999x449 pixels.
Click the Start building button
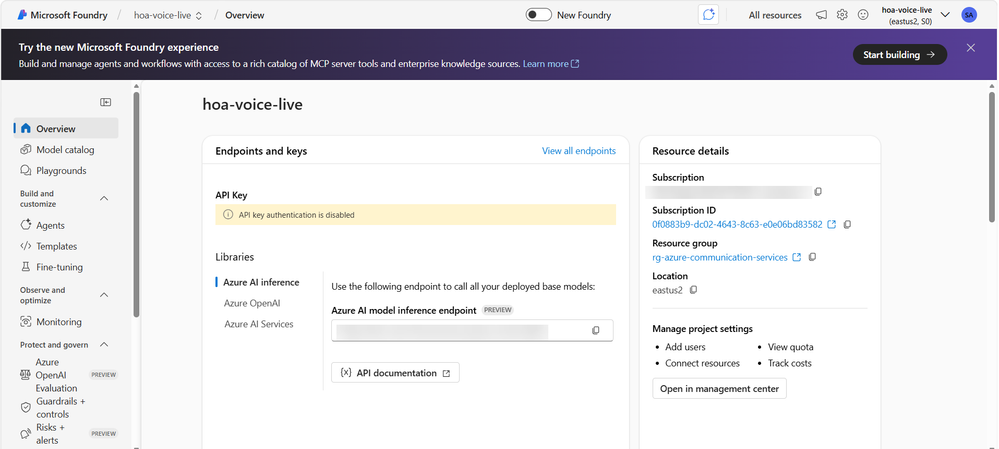(x=900, y=55)
